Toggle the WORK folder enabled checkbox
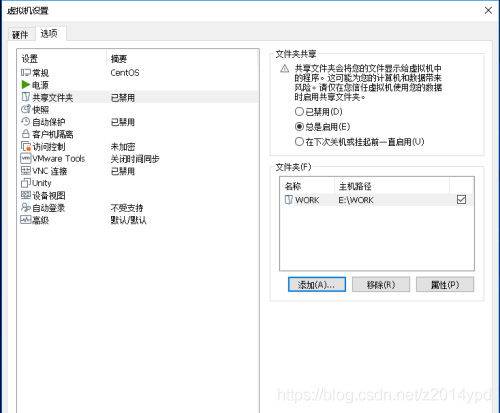 click(x=461, y=200)
